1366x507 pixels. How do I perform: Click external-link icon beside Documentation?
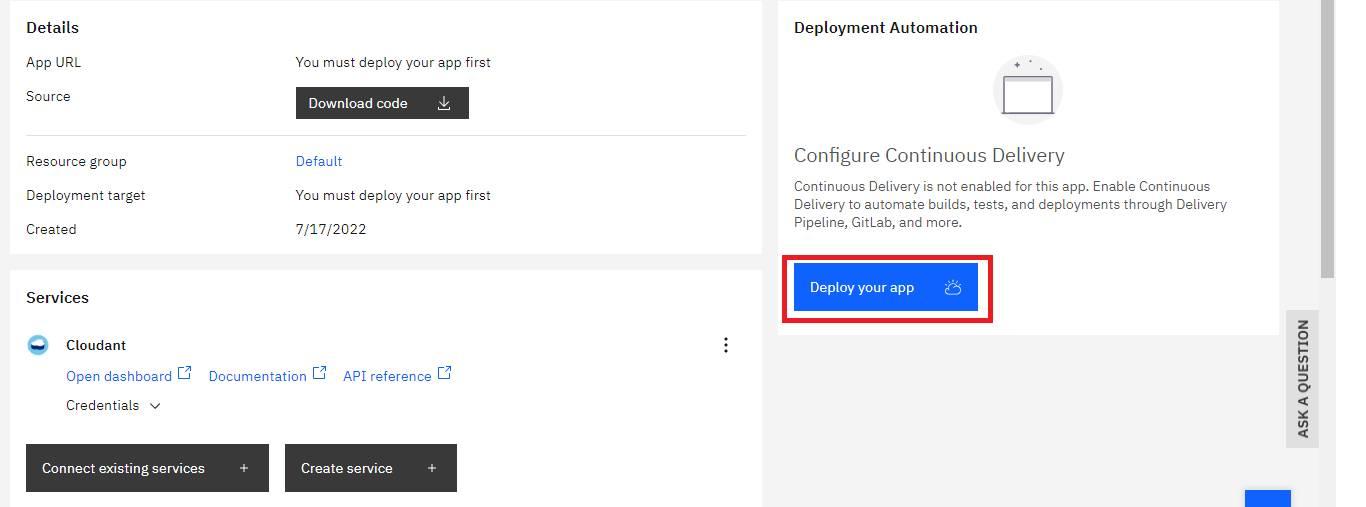click(x=319, y=373)
